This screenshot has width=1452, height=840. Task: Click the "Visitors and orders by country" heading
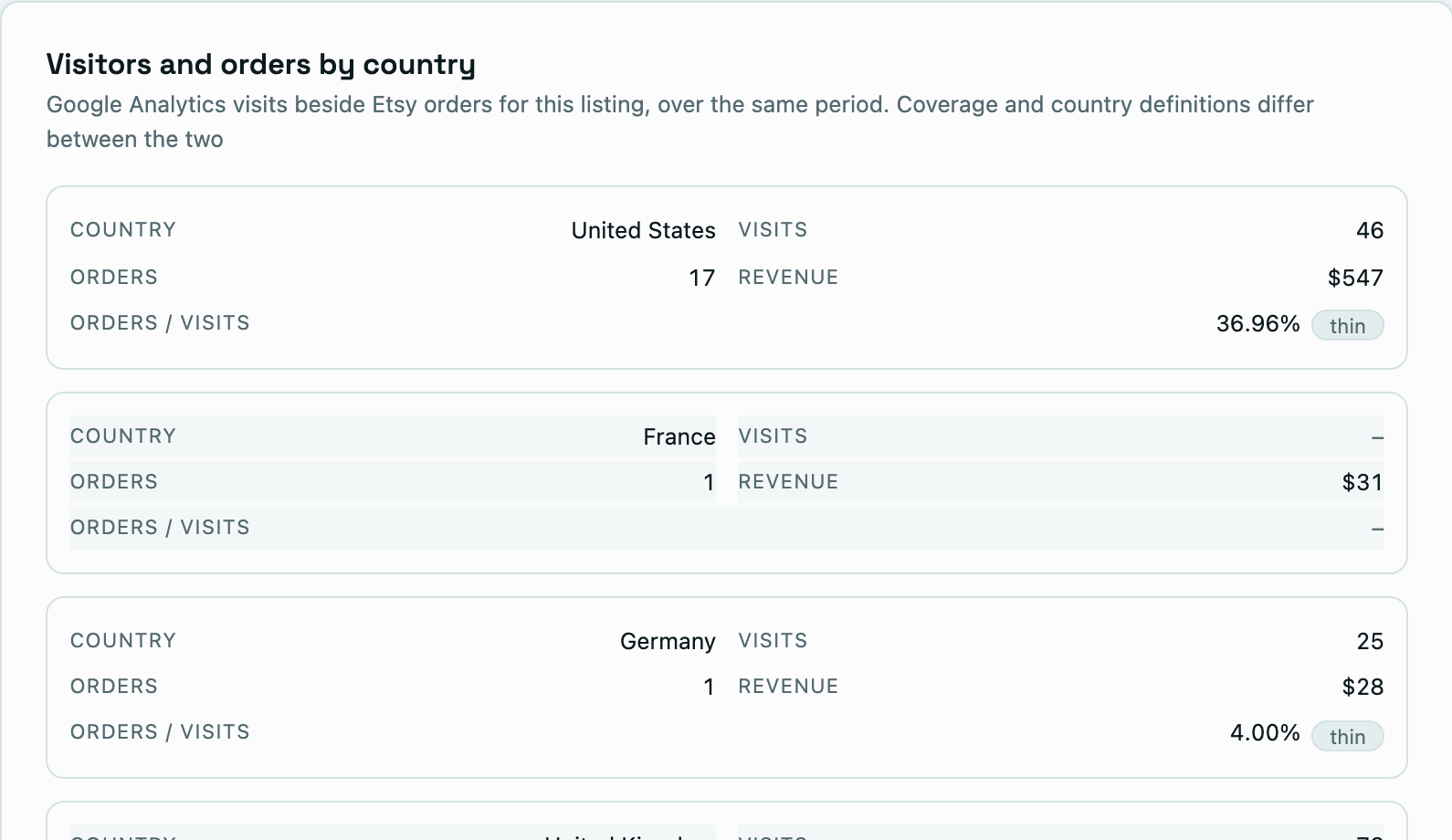tap(261, 65)
